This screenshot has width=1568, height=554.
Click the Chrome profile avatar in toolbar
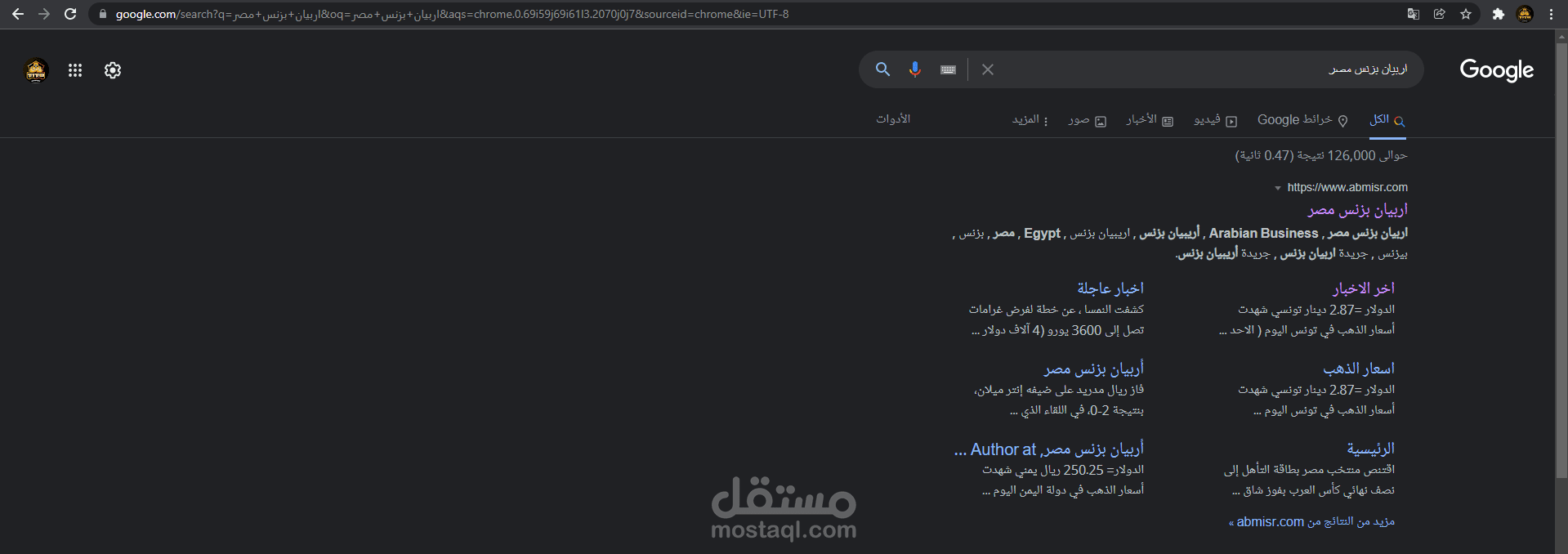1525,14
